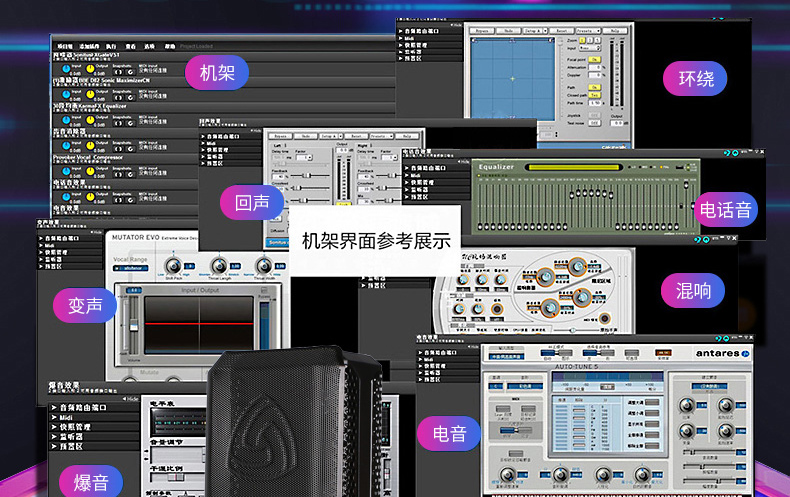Click Reset in the surround plugin
This screenshot has width=790, height=497.
pyautogui.click(x=561, y=31)
